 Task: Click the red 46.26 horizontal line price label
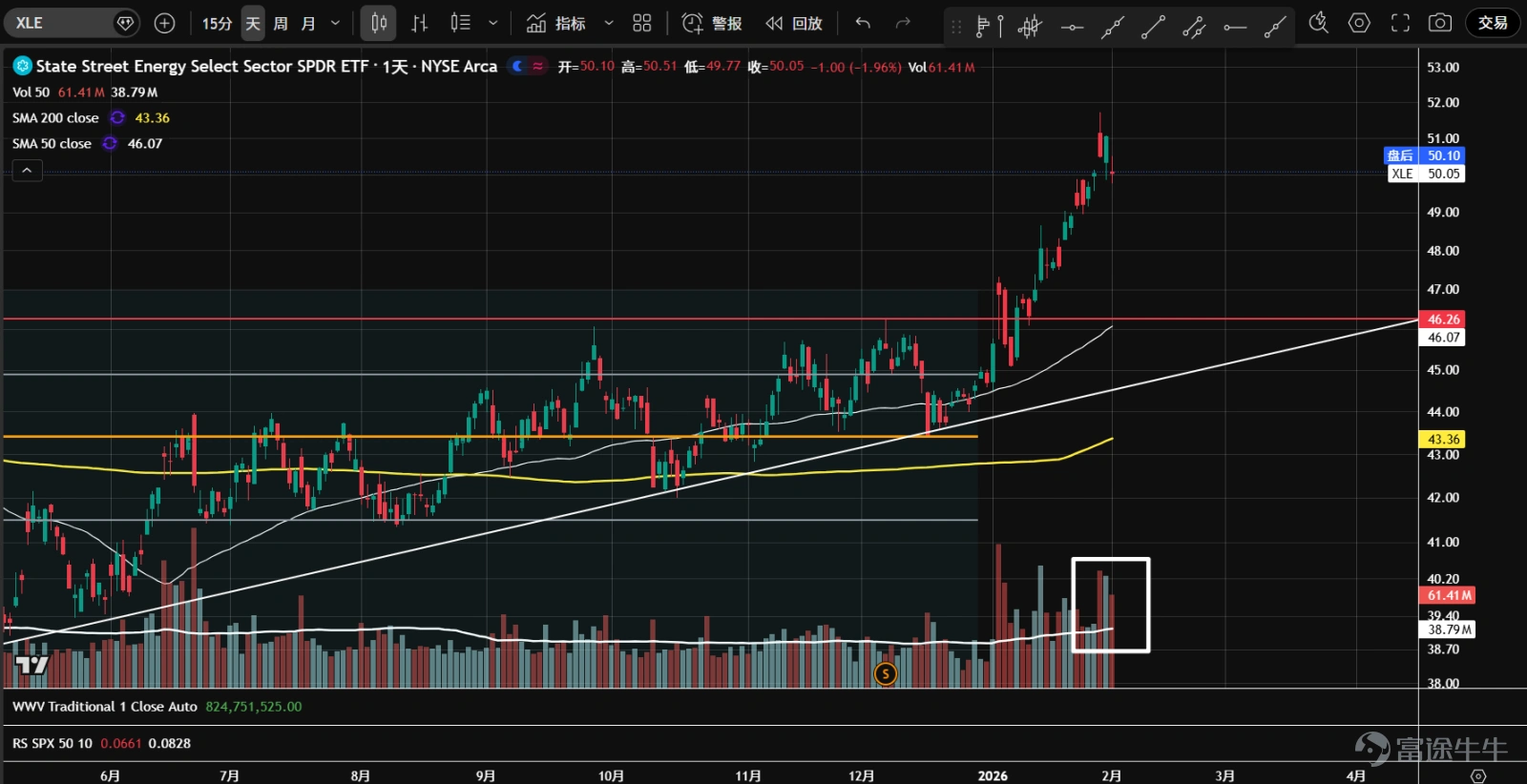(x=1443, y=320)
